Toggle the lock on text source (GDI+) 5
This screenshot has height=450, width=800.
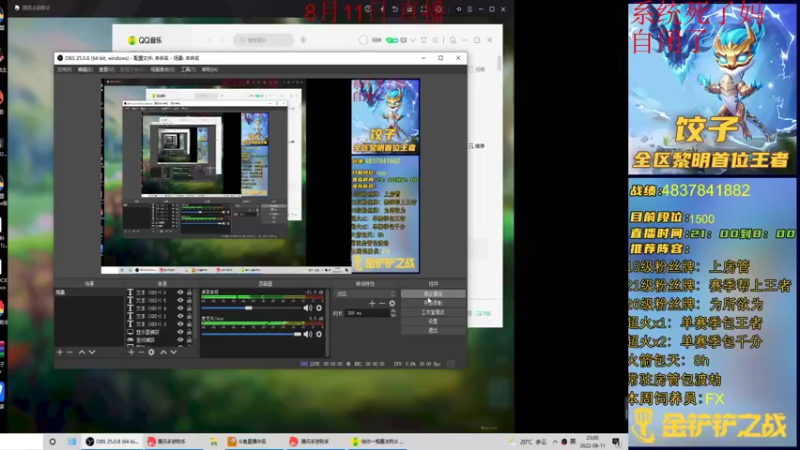coord(189,300)
